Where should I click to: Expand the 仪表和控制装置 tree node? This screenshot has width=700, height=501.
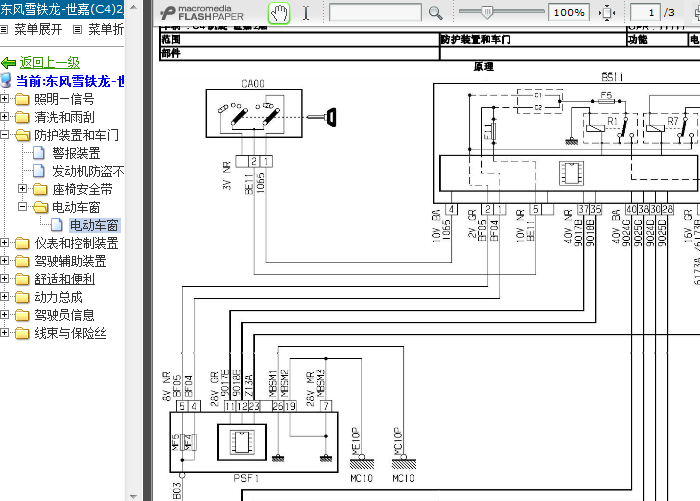click(x=4, y=243)
